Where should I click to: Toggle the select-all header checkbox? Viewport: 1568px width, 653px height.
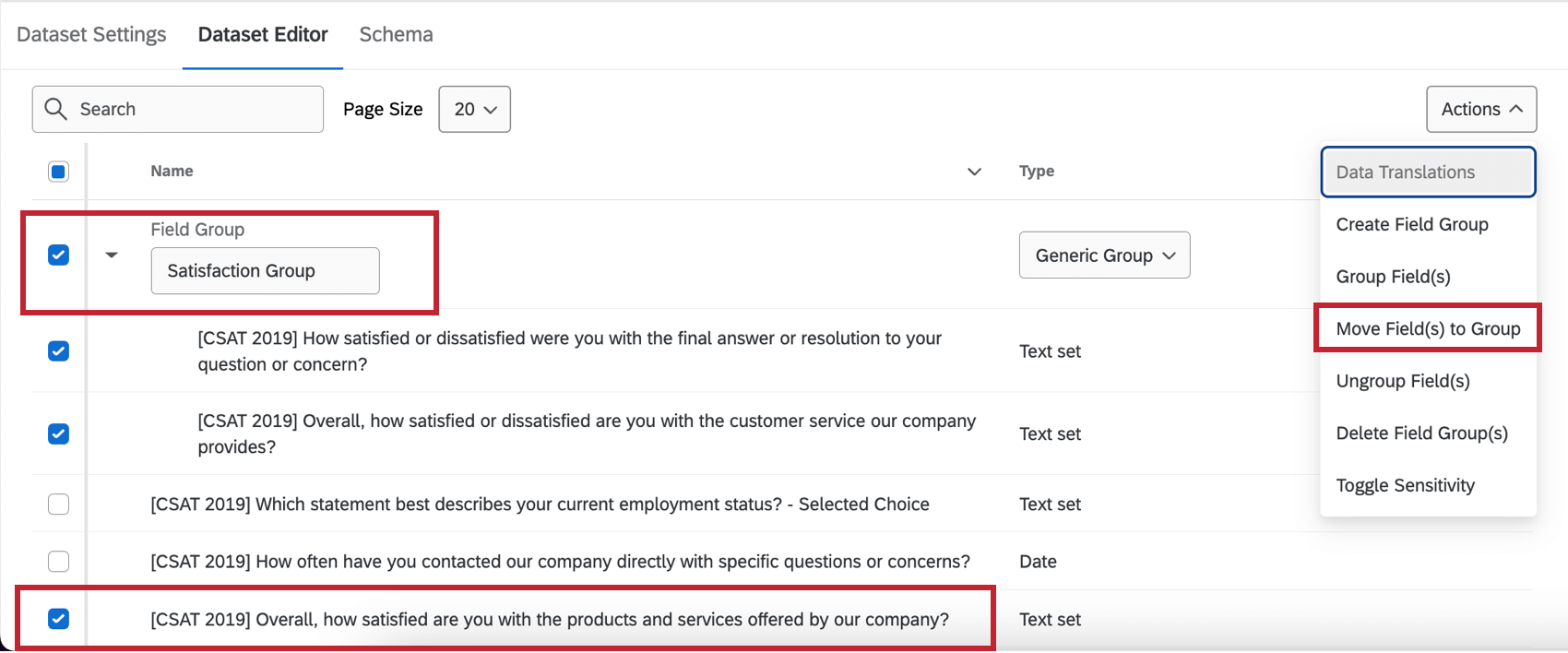[58, 172]
